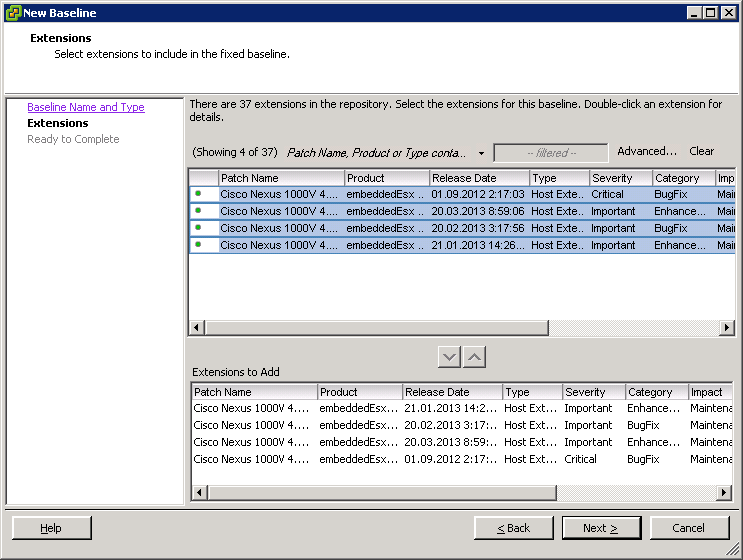Sort Extensions to Add by Product header
This screenshot has width=743, height=560.
(360, 392)
